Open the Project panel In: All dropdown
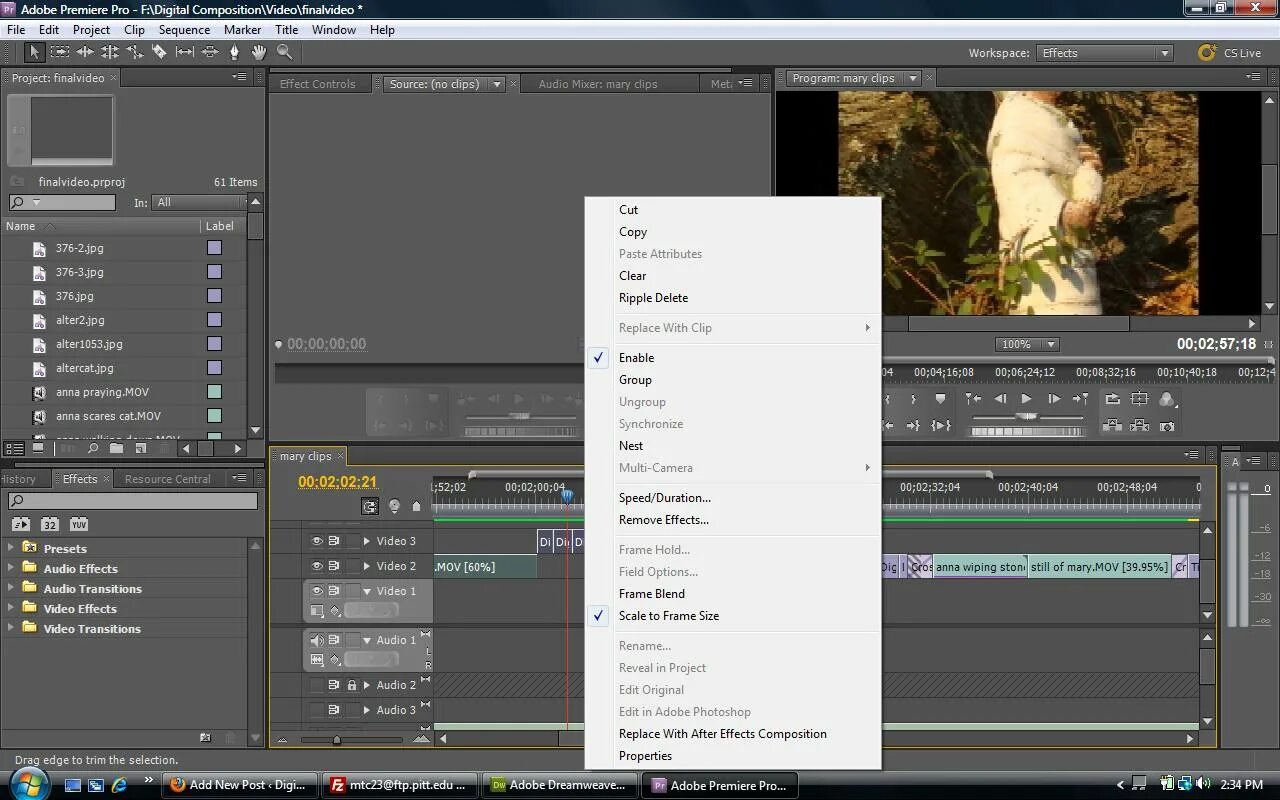 198,202
